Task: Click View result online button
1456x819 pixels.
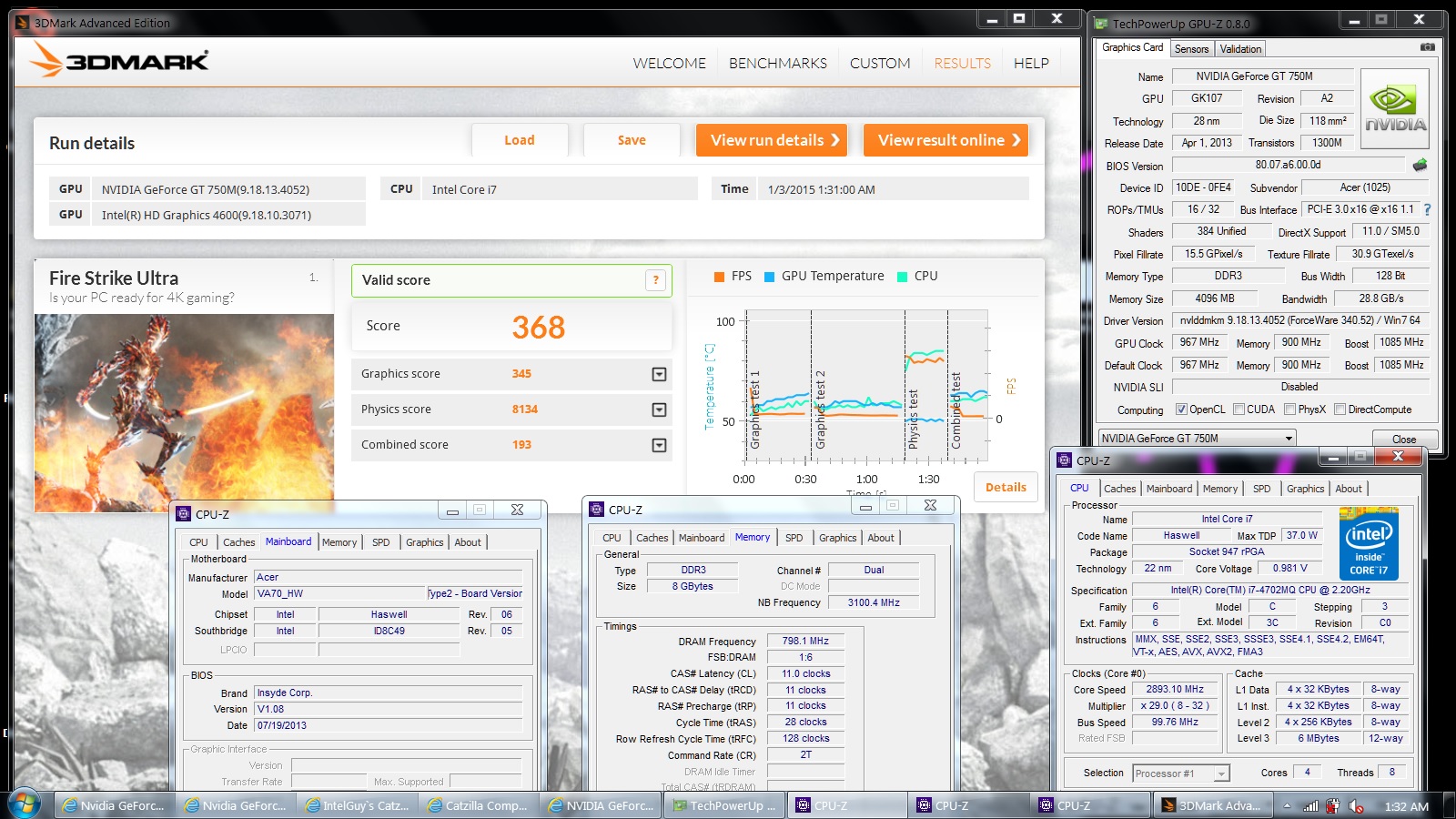Action: pos(945,140)
